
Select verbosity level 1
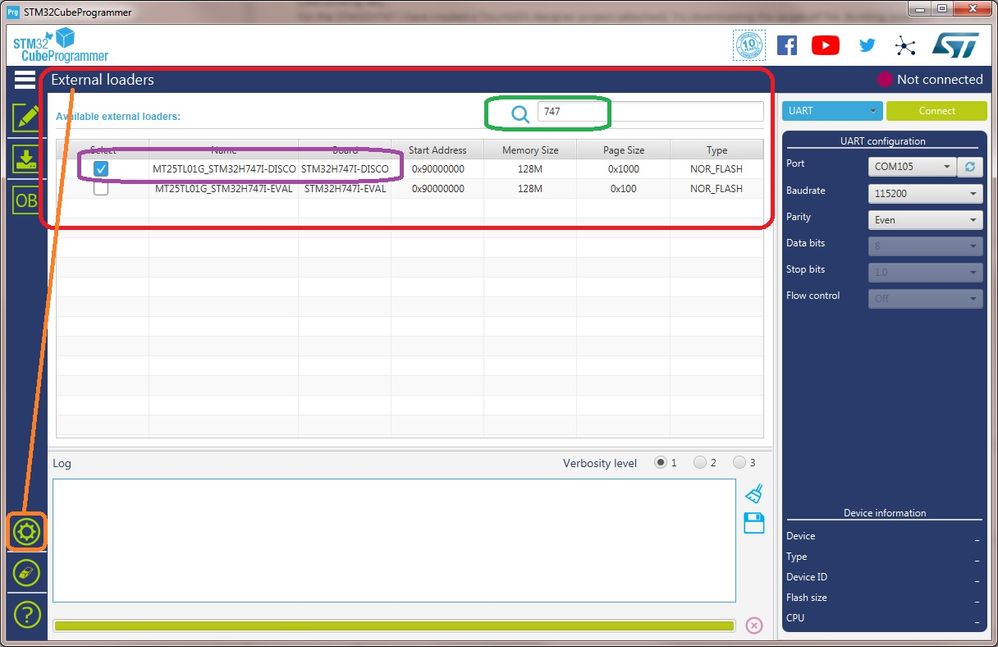661,463
